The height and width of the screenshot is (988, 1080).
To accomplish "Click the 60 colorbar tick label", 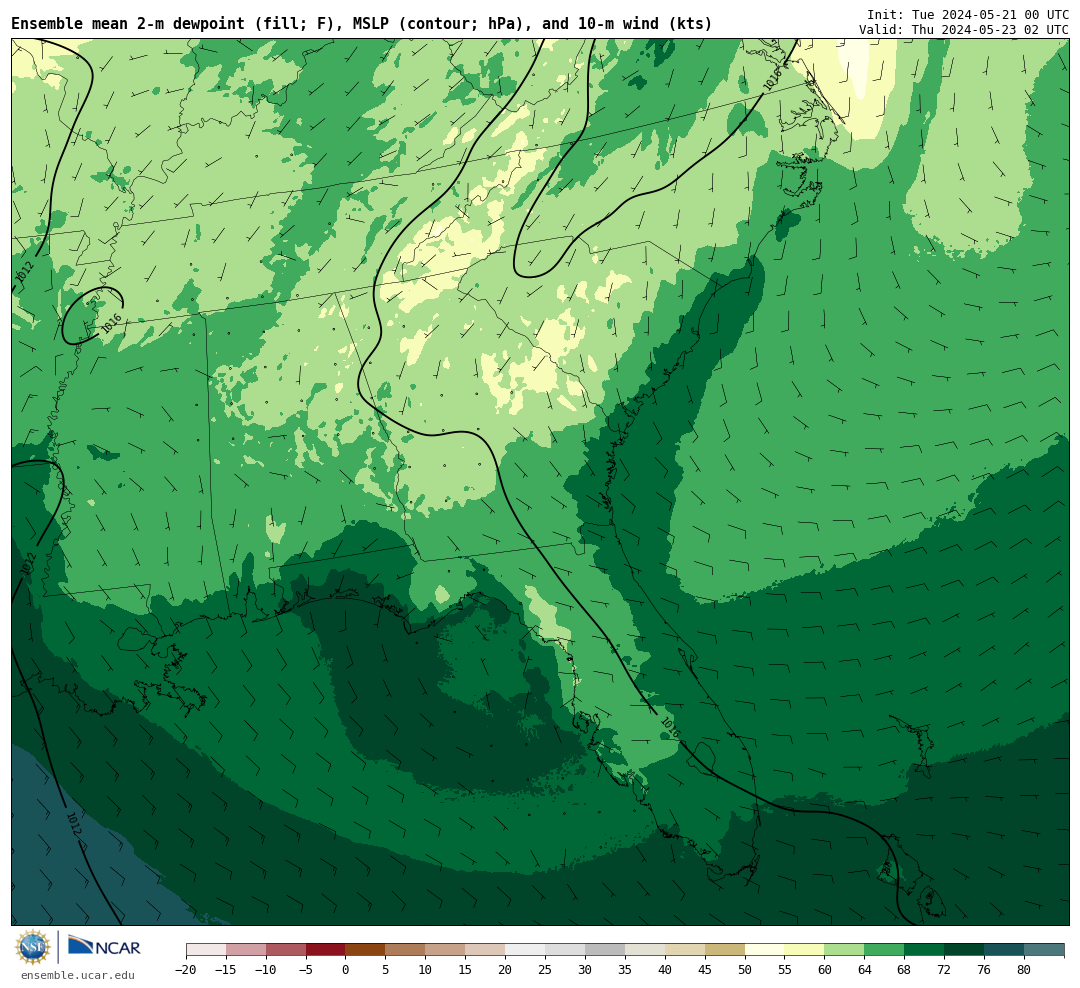I will click(x=825, y=970).
